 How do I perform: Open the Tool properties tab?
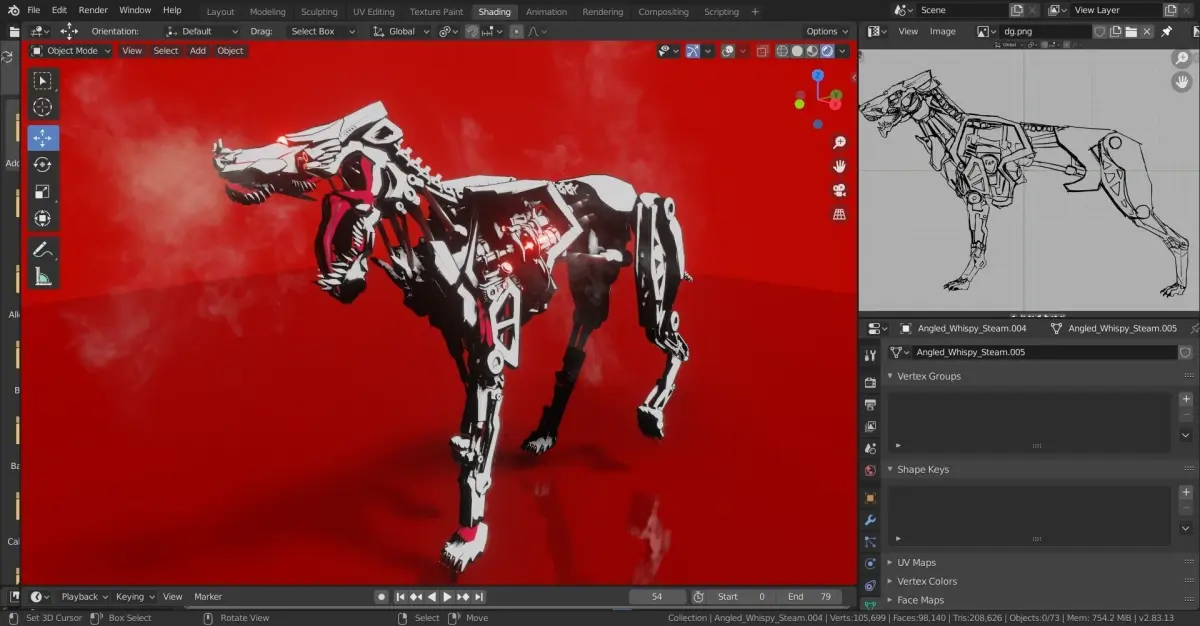coord(870,356)
